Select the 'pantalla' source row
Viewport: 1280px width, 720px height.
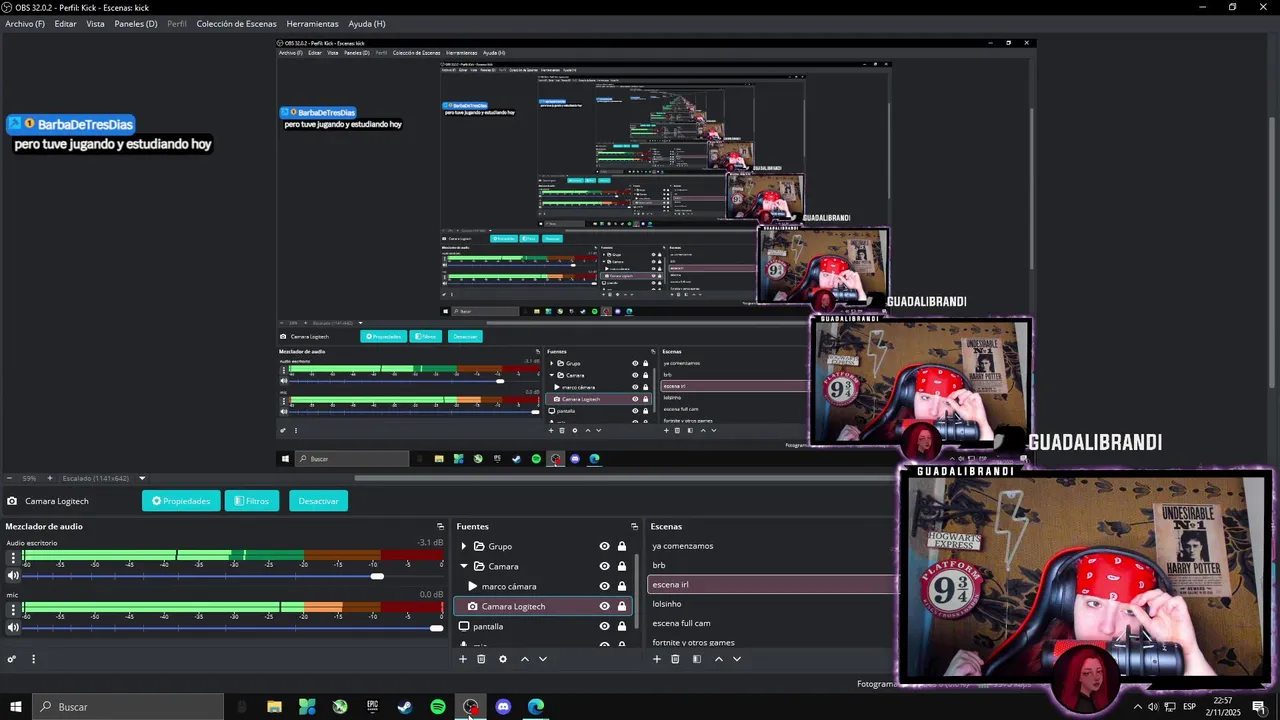[543, 626]
